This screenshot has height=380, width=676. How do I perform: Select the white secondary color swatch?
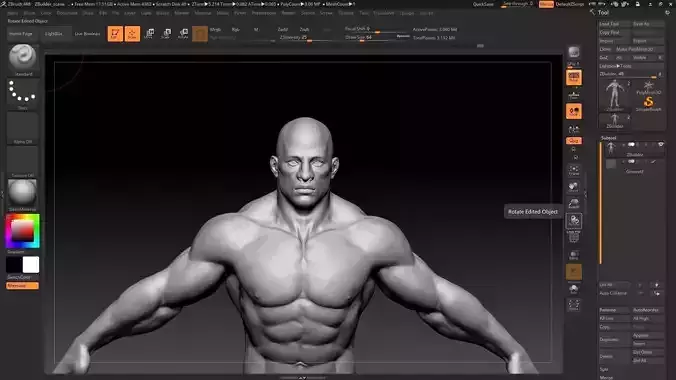pos(31,265)
